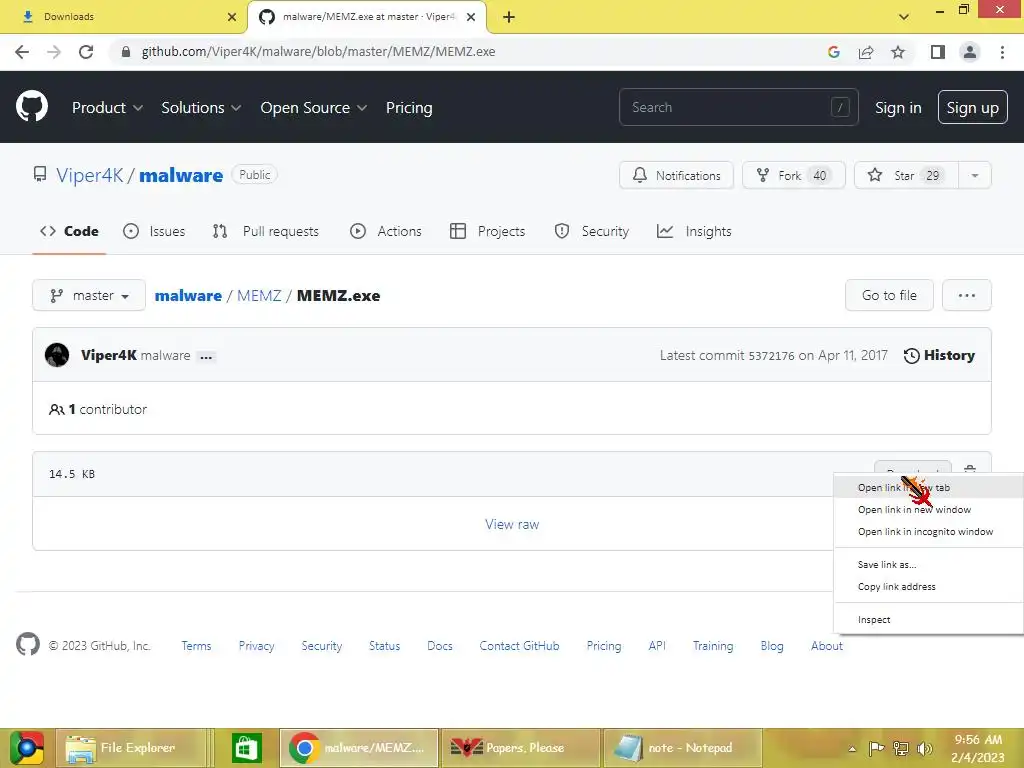This screenshot has height=768, width=1024.
Task: Click the GitHub search field
Action: point(738,107)
